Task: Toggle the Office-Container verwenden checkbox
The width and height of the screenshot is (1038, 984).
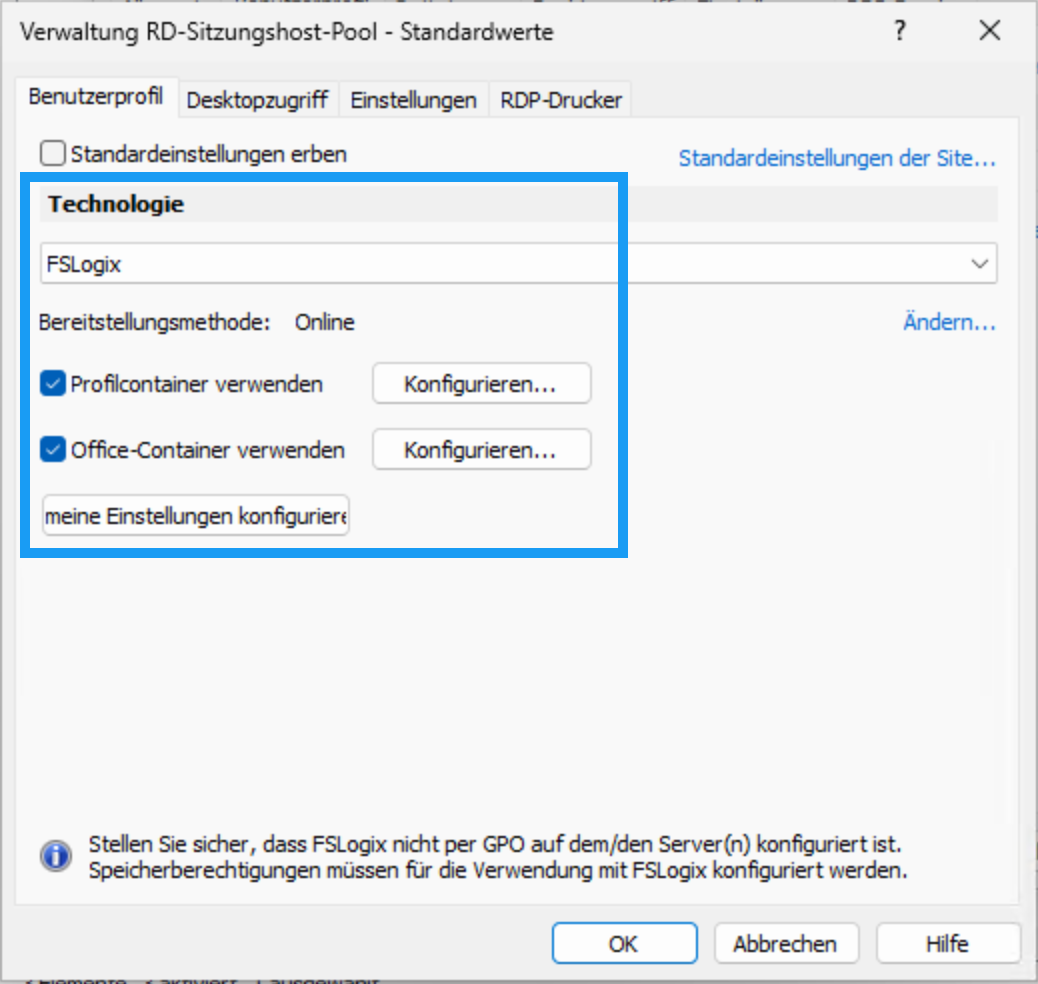Action: pyautogui.click(x=53, y=450)
